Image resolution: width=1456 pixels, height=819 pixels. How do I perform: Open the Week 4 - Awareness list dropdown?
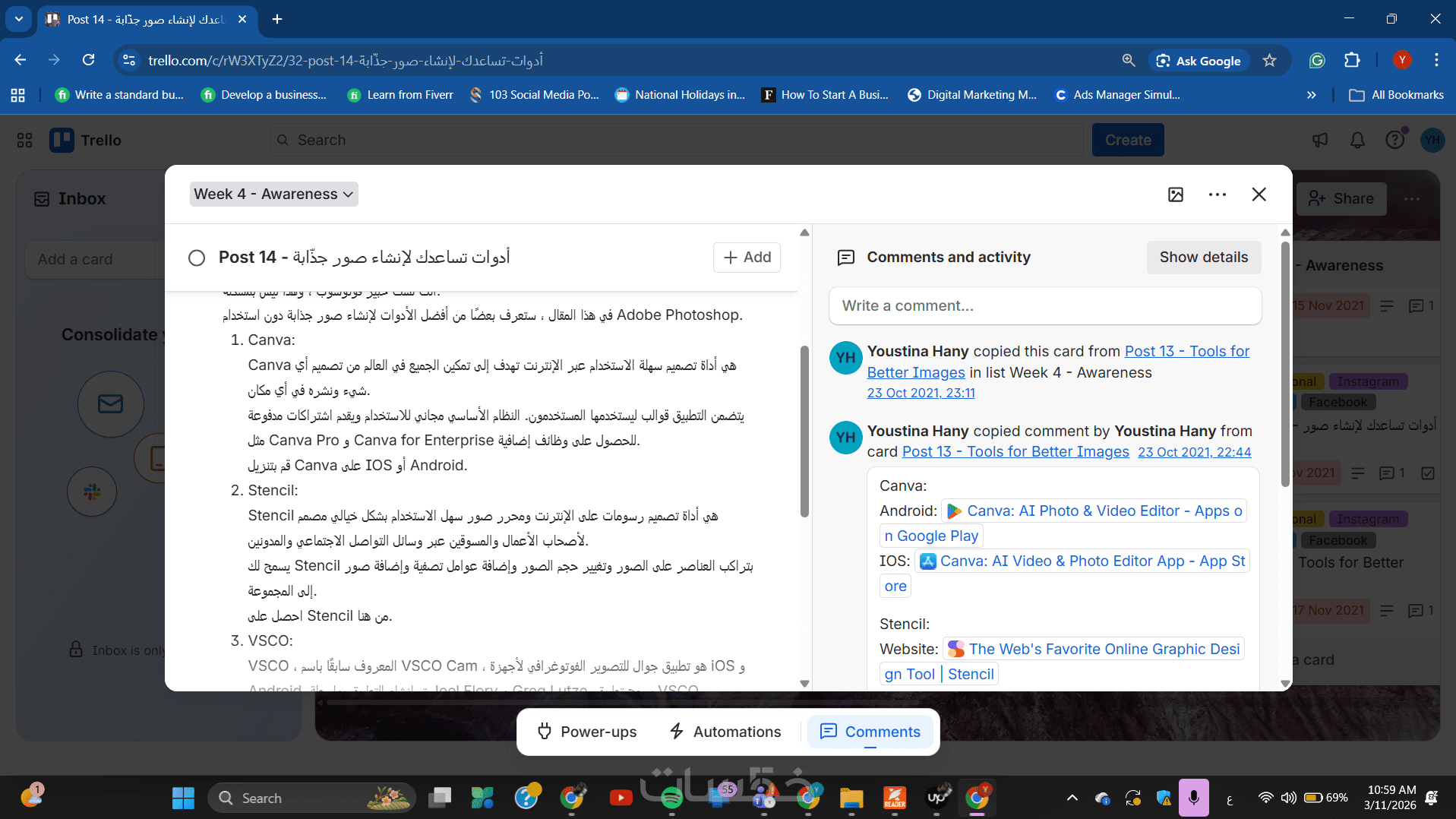[x=273, y=194]
